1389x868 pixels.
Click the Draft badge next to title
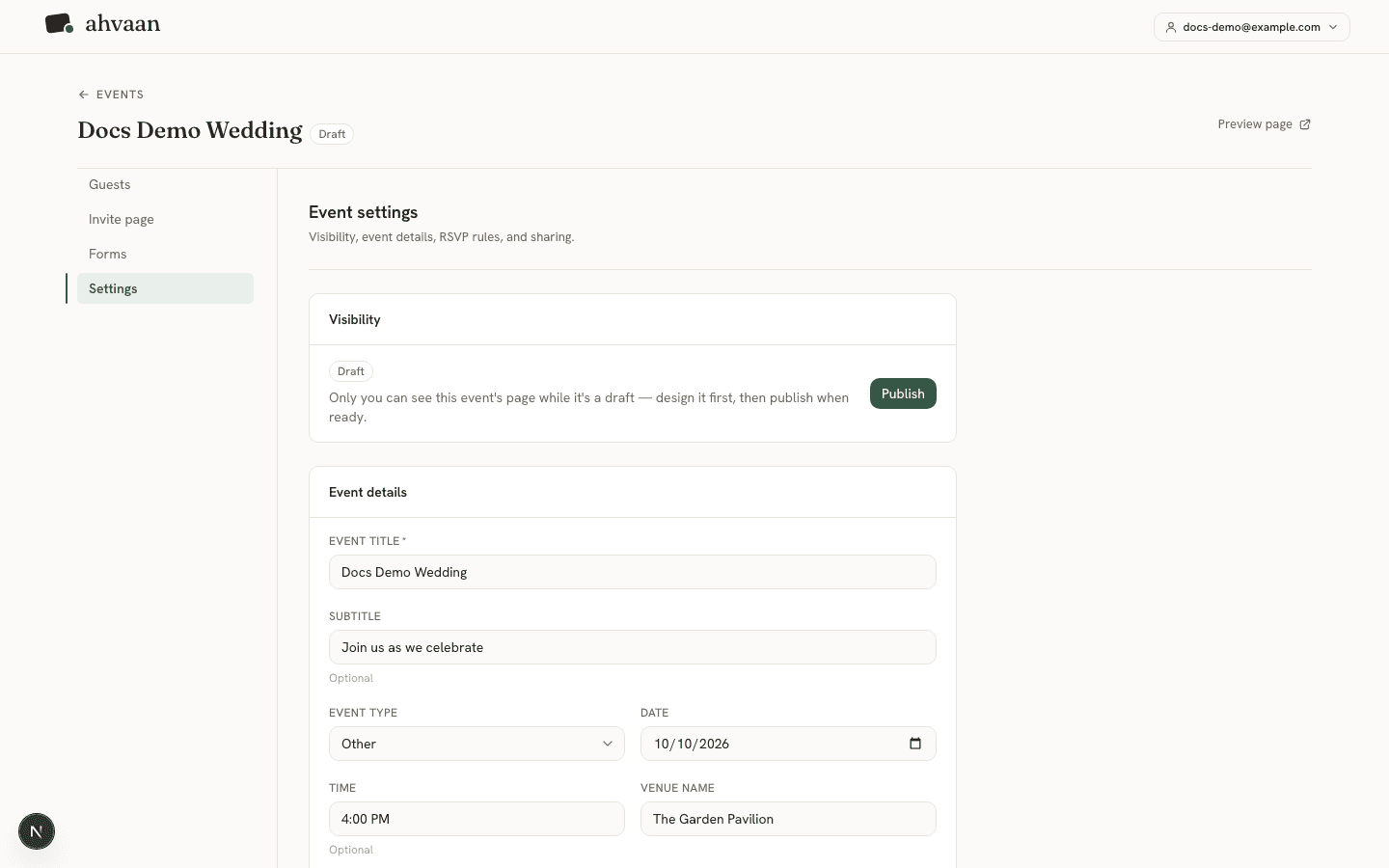tap(332, 134)
